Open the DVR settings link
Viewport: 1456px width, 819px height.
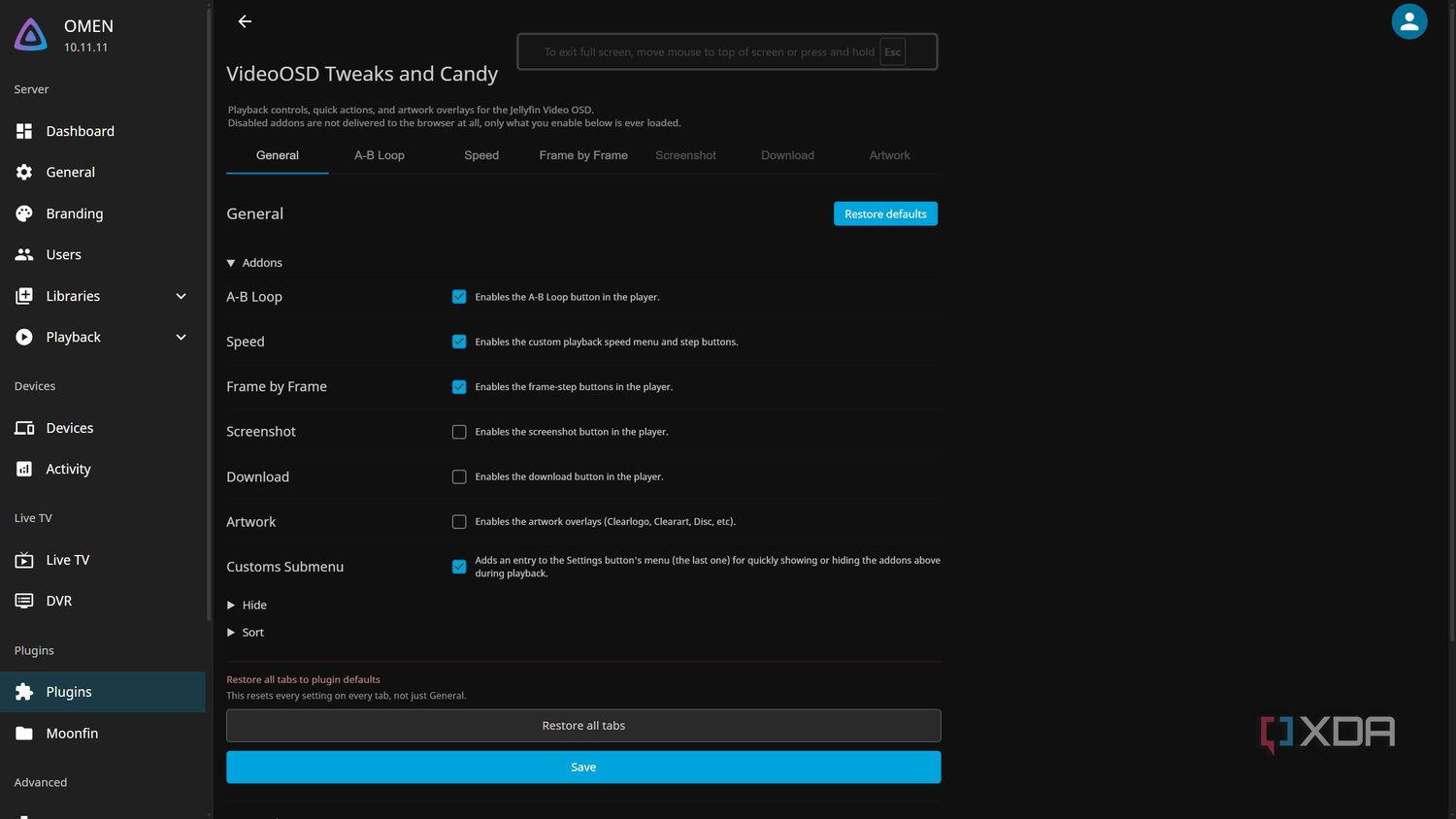tap(103, 601)
